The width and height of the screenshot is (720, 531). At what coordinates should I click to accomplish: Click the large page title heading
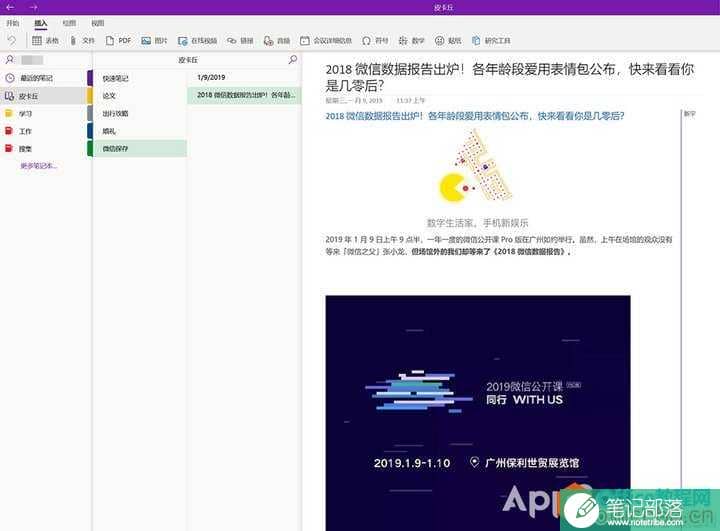pyautogui.click(x=510, y=77)
